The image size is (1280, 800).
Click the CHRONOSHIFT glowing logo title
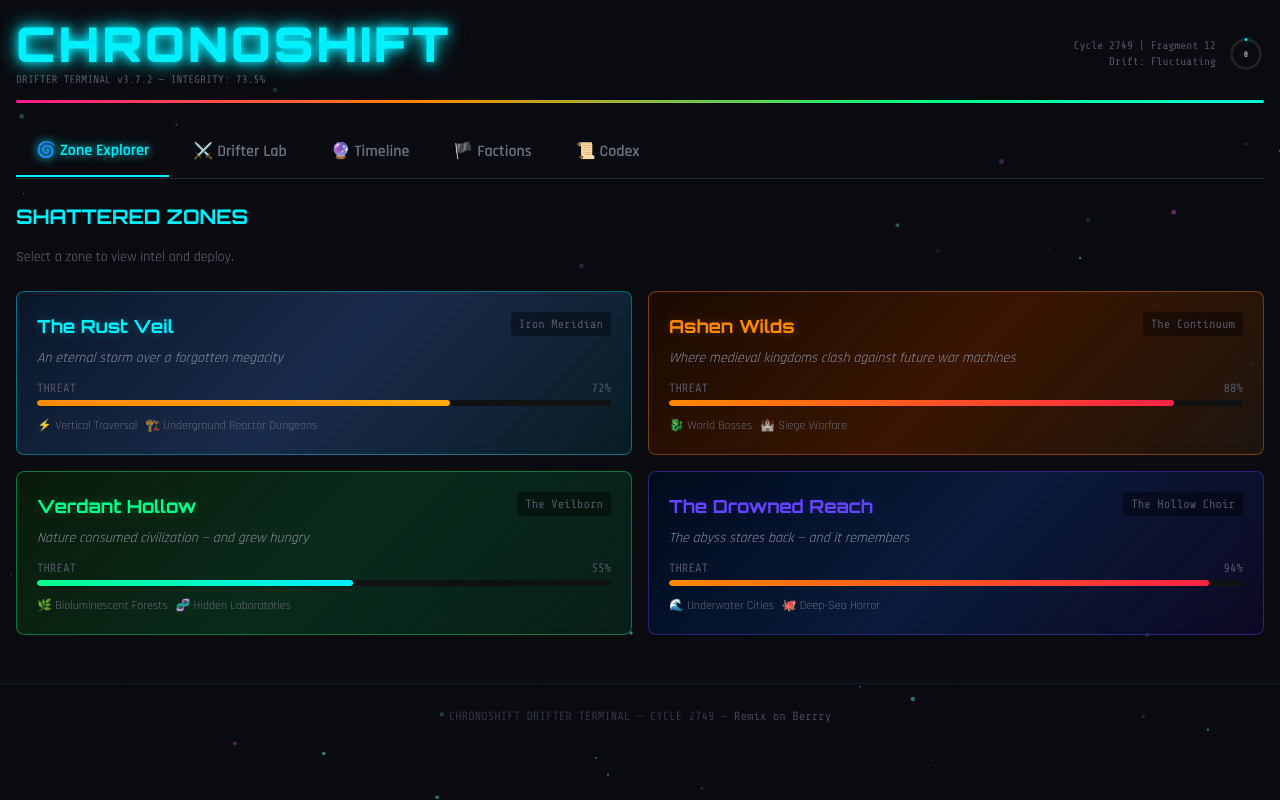click(x=233, y=45)
